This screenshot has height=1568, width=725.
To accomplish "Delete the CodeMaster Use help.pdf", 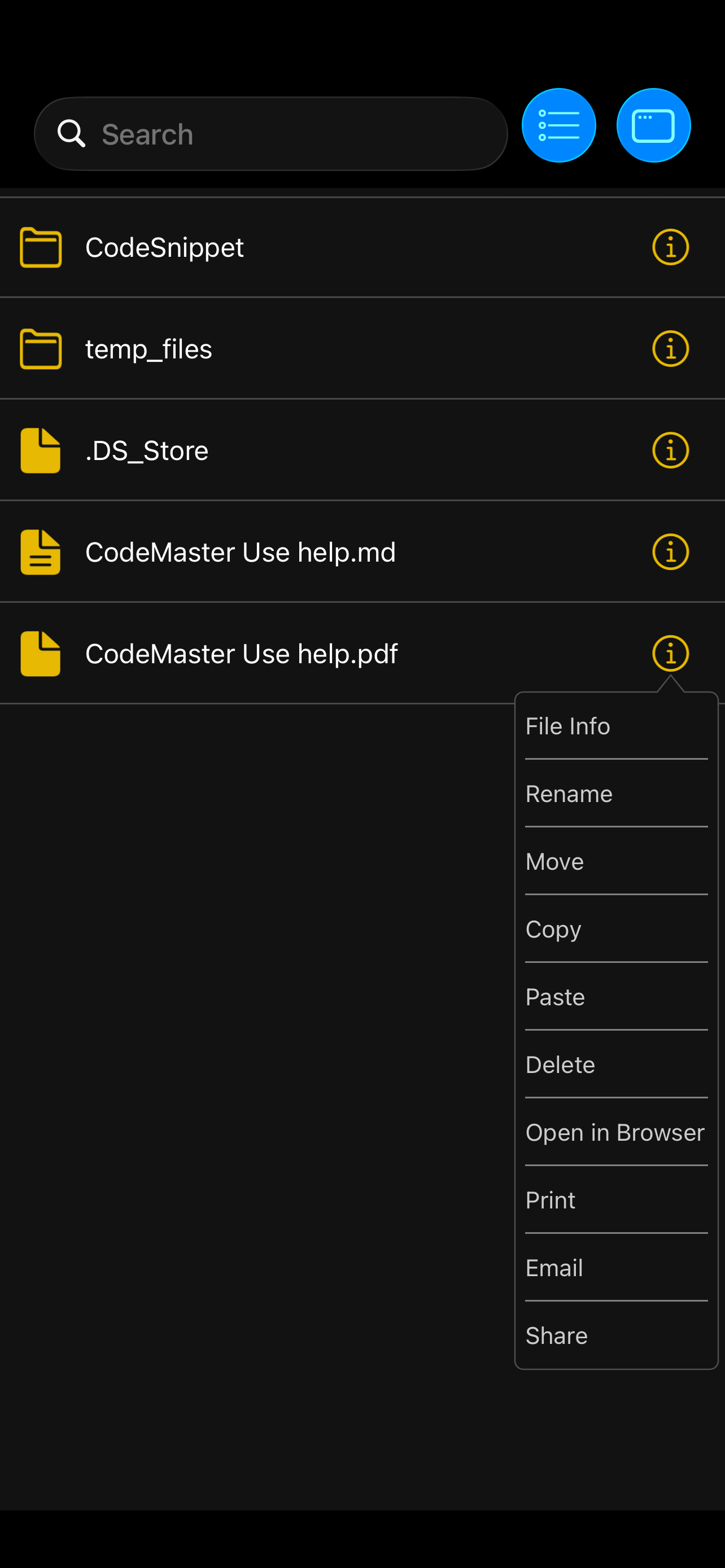I will point(560,1063).
